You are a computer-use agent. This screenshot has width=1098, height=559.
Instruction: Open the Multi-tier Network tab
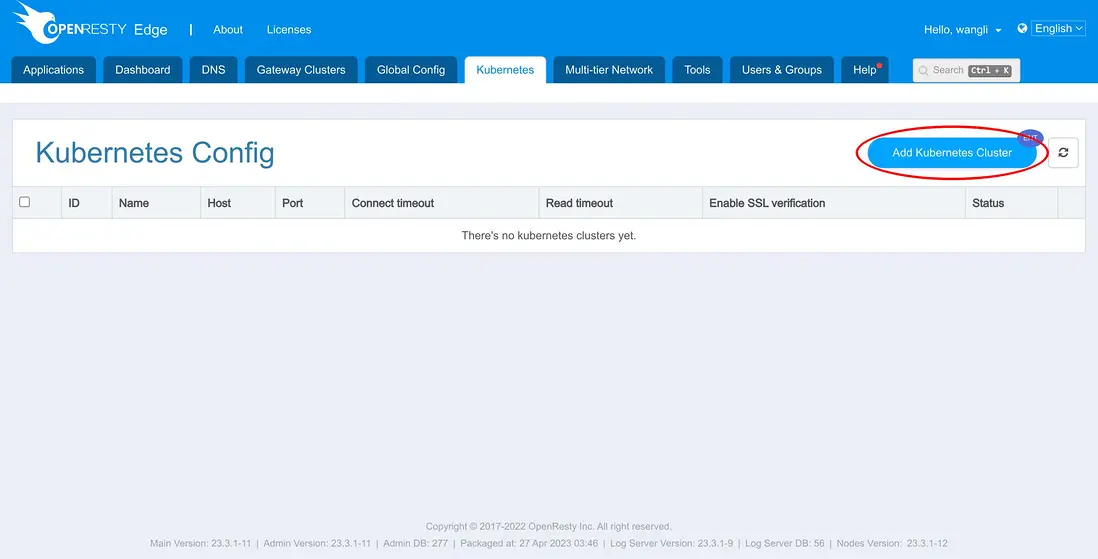tap(609, 70)
